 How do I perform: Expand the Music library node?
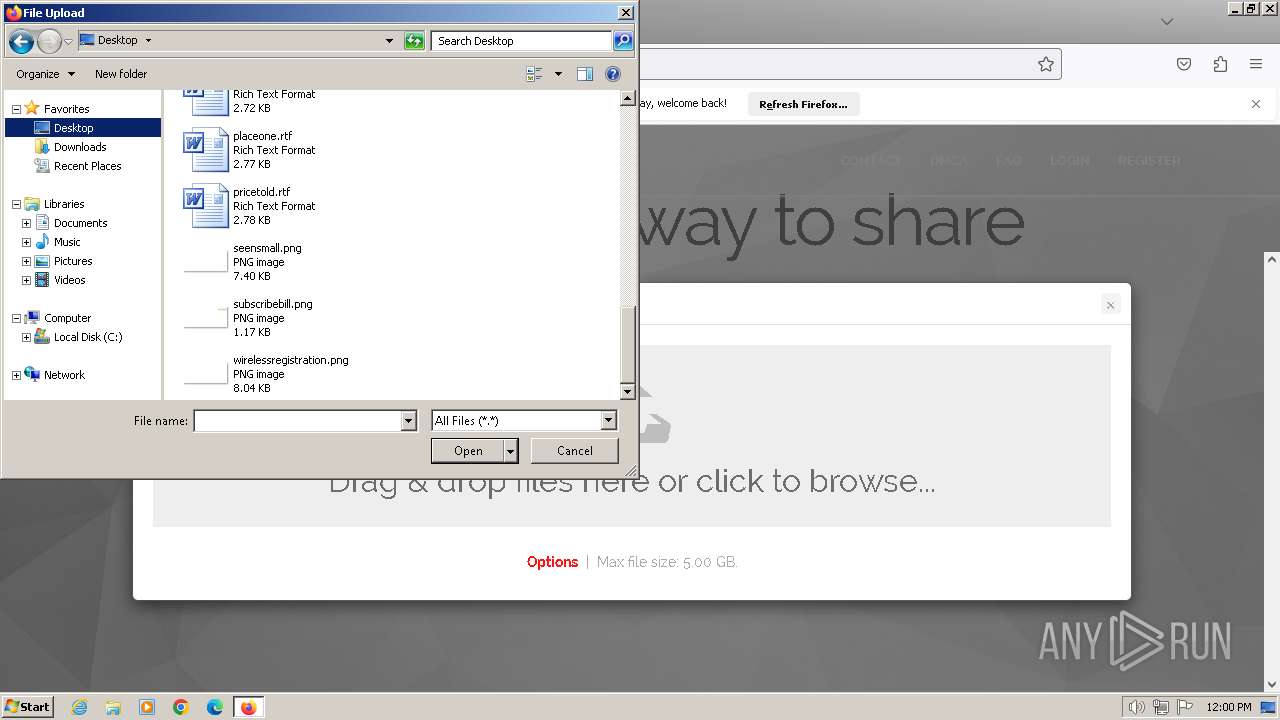26,242
